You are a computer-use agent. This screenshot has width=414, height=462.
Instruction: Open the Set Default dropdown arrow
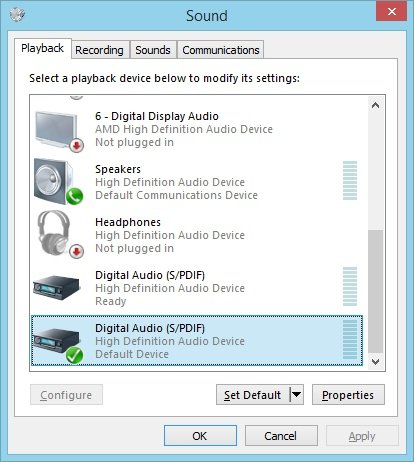(x=297, y=395)
